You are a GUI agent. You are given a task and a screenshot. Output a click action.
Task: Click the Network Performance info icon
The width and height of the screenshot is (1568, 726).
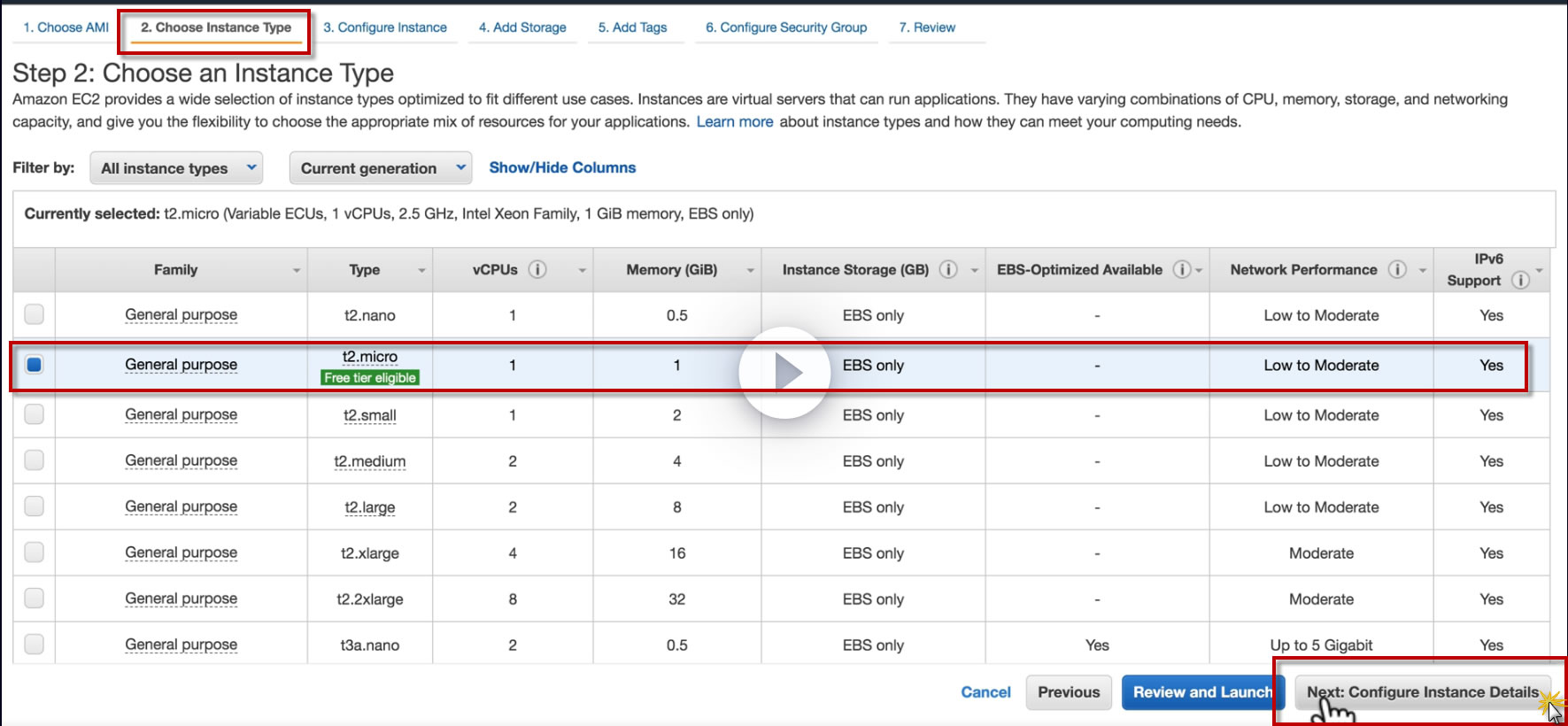pyautogui.click(x=1397, y=269)
